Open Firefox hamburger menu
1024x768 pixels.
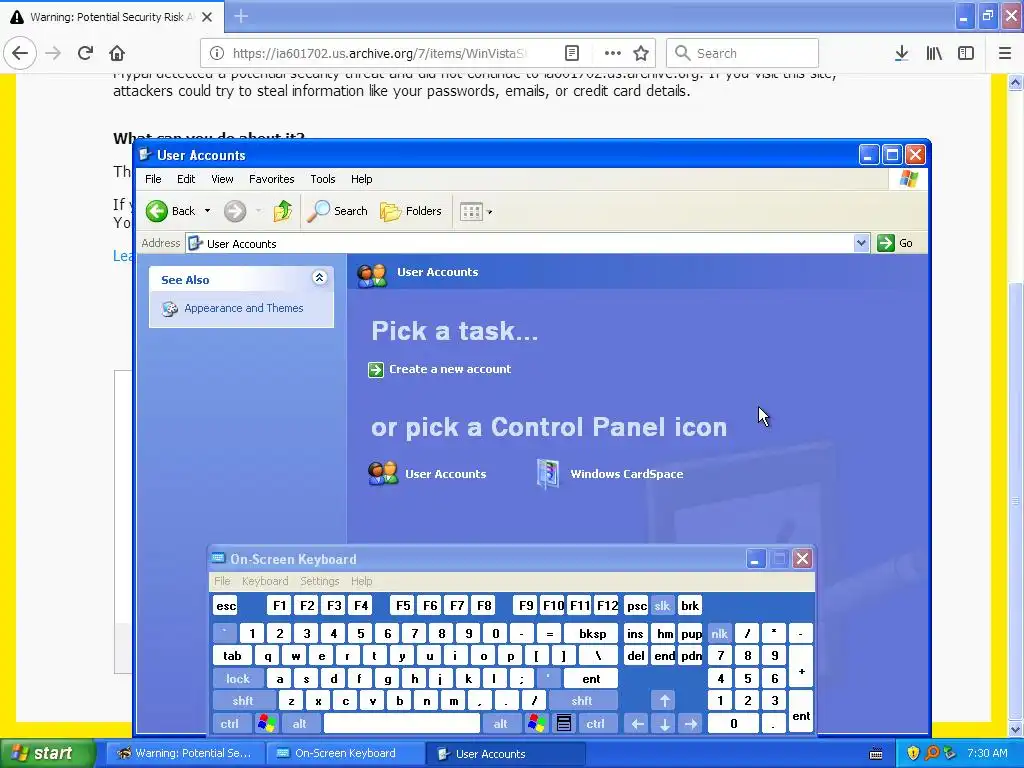[x=1004, y=53]
